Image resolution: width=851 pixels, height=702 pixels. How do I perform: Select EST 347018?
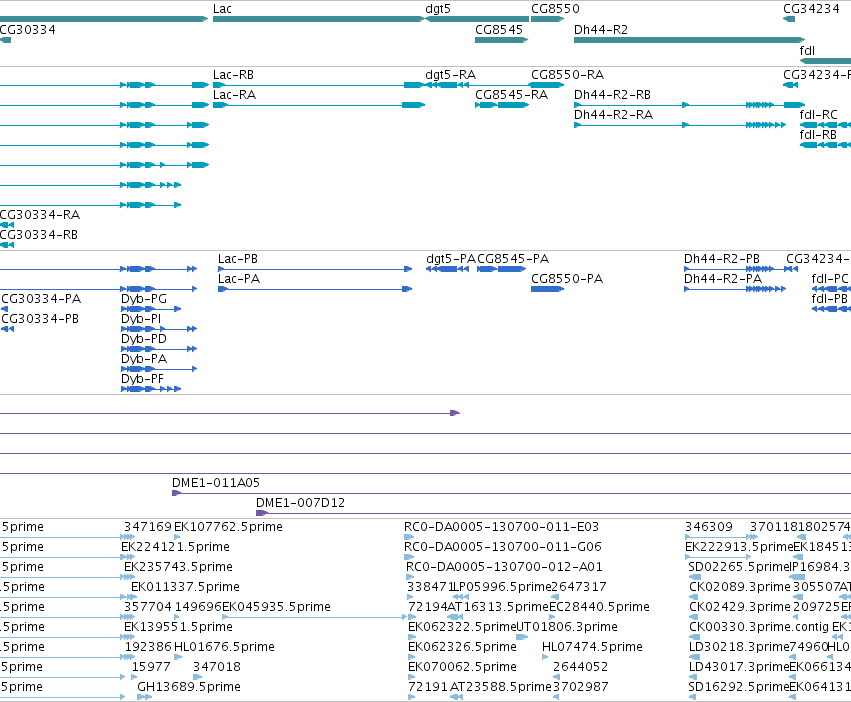217,667
